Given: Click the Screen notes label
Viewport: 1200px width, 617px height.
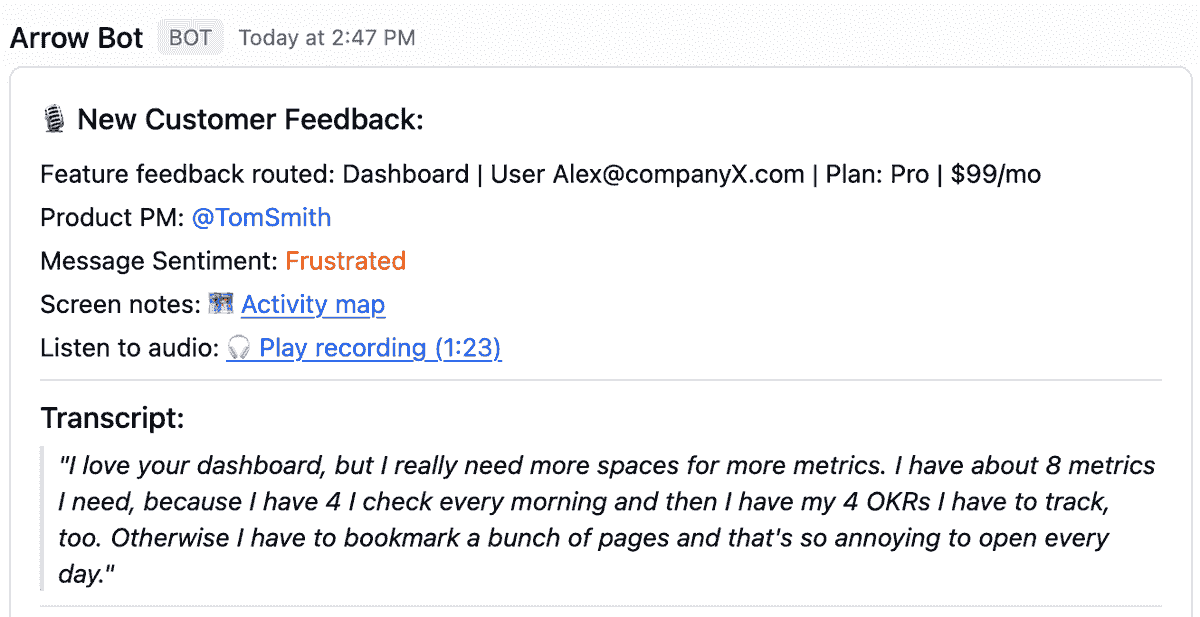Looking at the screenshot, I should click(121, 304).
